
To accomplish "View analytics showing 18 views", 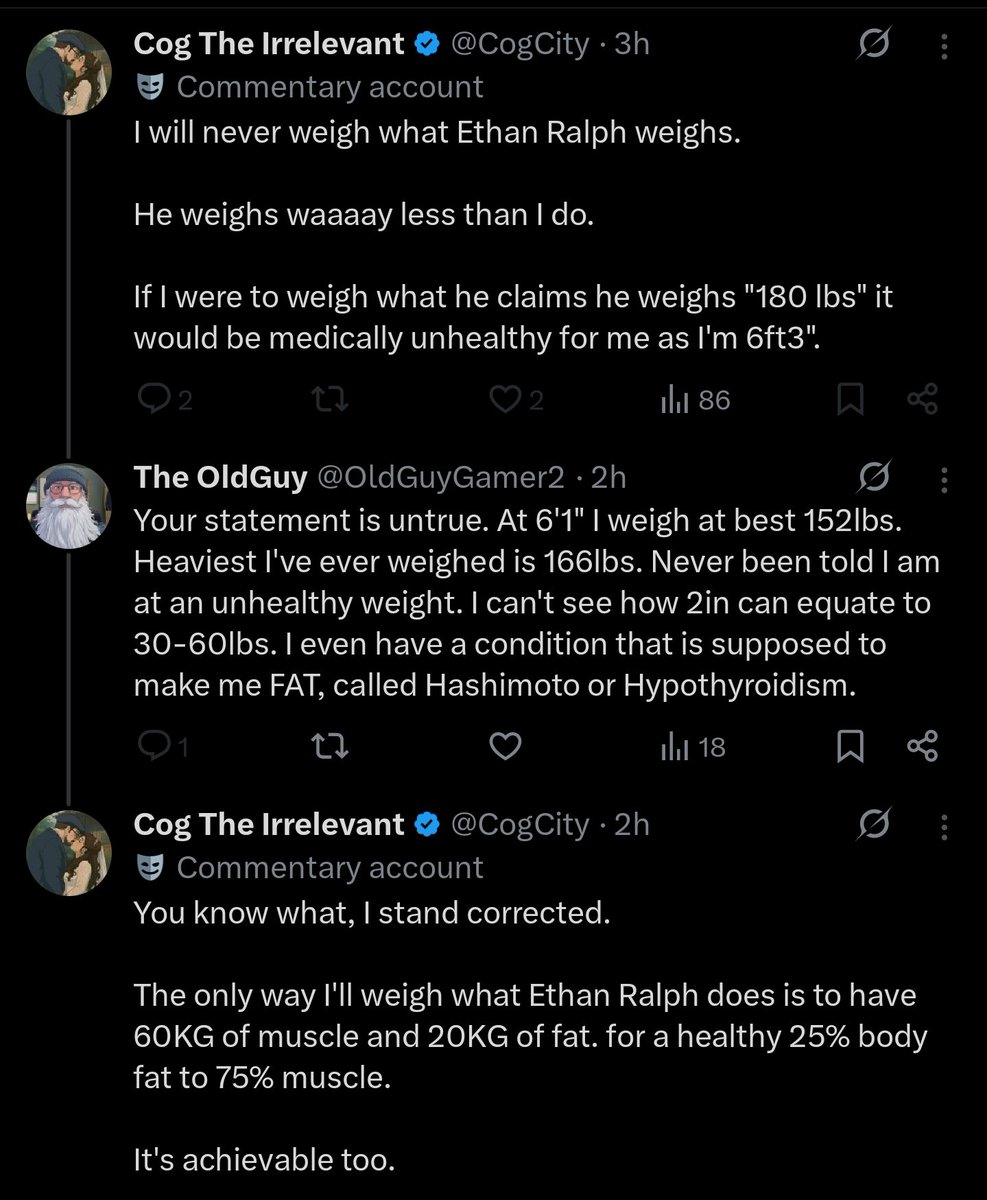I will 693,746.
